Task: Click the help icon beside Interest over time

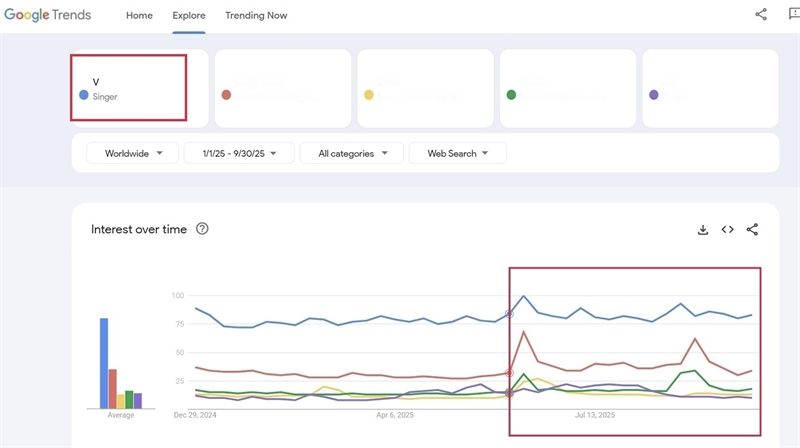Action: (202, 229)
